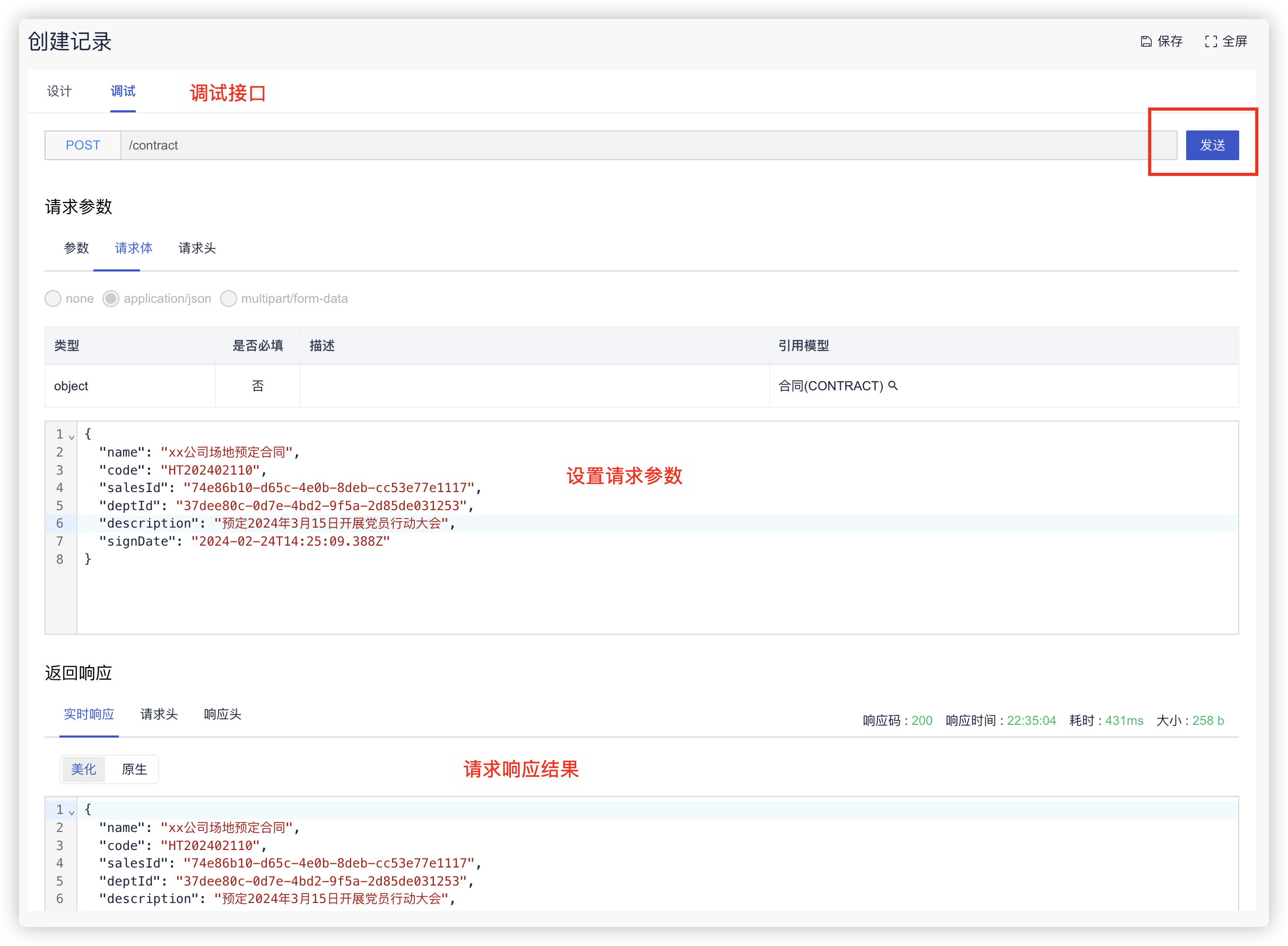The width and height of the screenshot is (1288, 946).
Task: Switch to 参数 request tab
Action: 76,248
